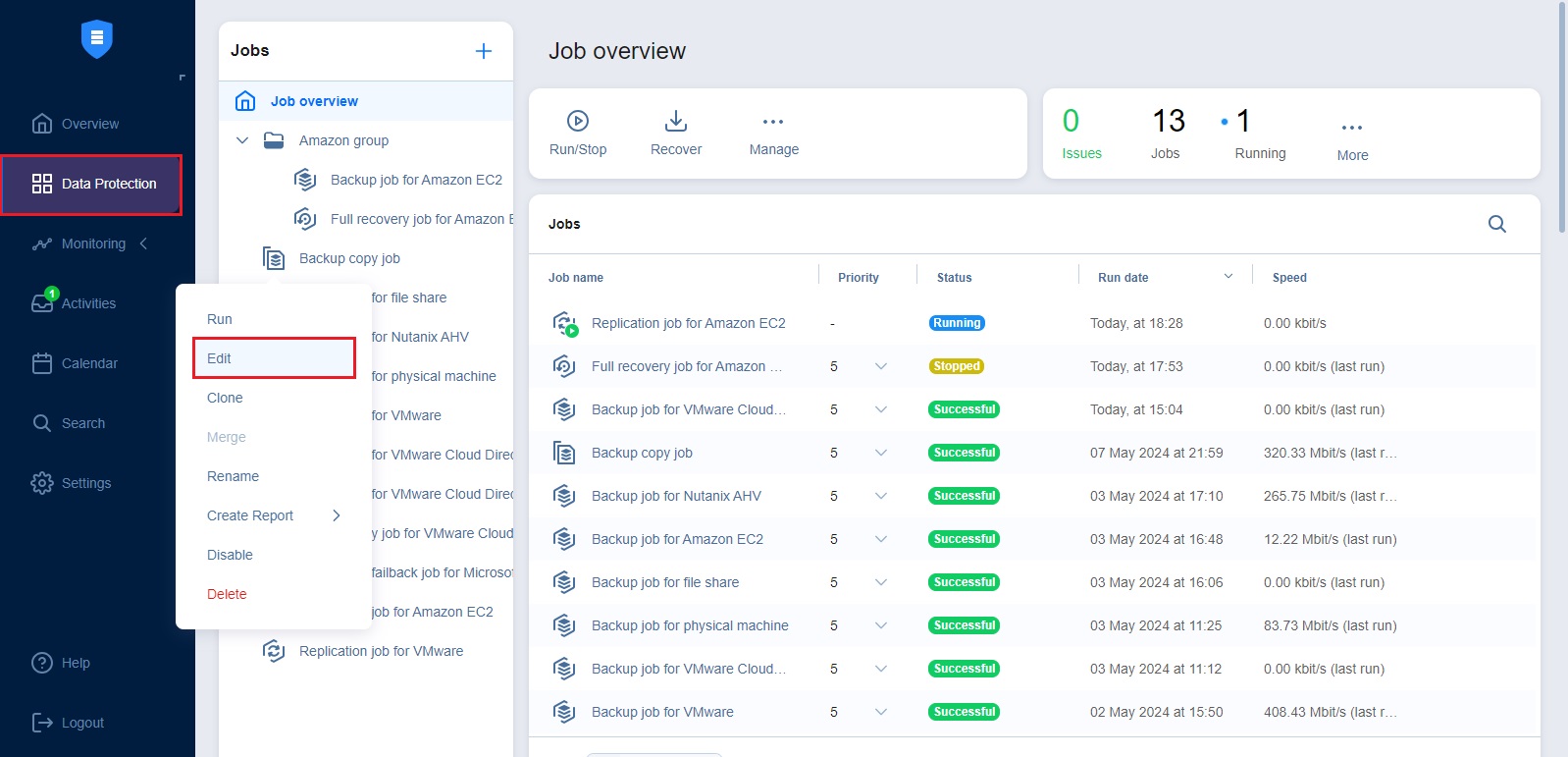Open Calendar from the left sidebar
The image size is (1568, 757).
pyautogui.click(x=88, y=363)
